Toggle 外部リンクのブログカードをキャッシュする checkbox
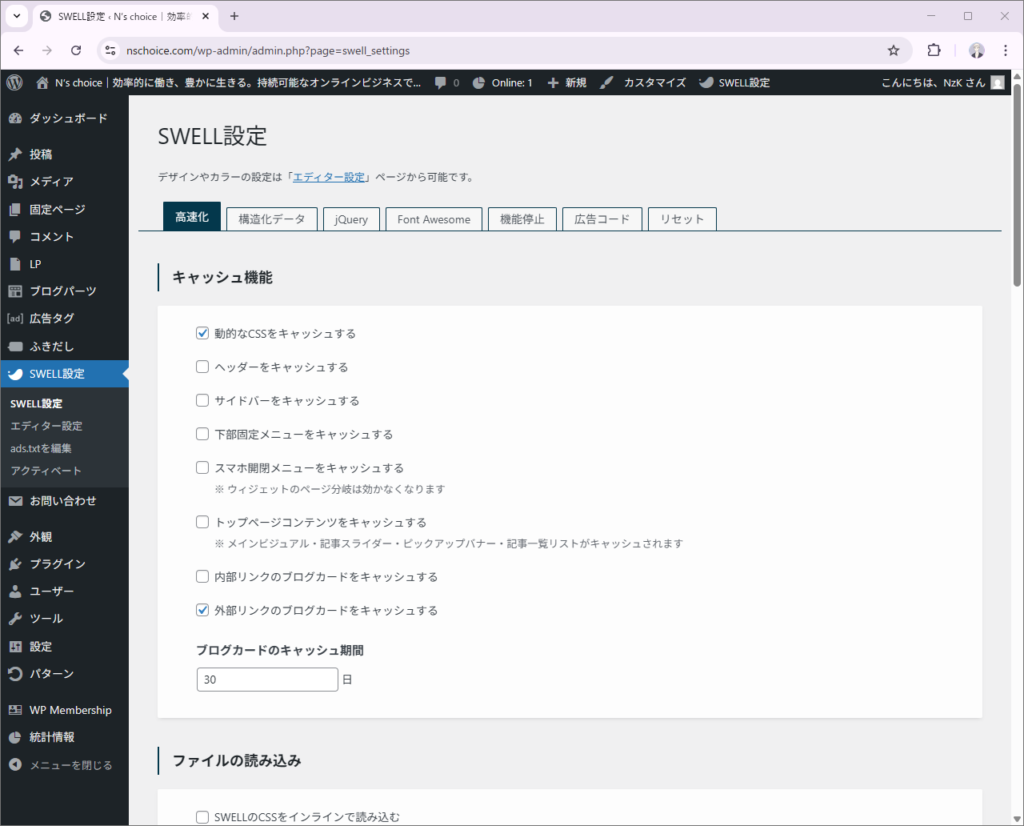The image size is (1024, 826). (202, 610)
